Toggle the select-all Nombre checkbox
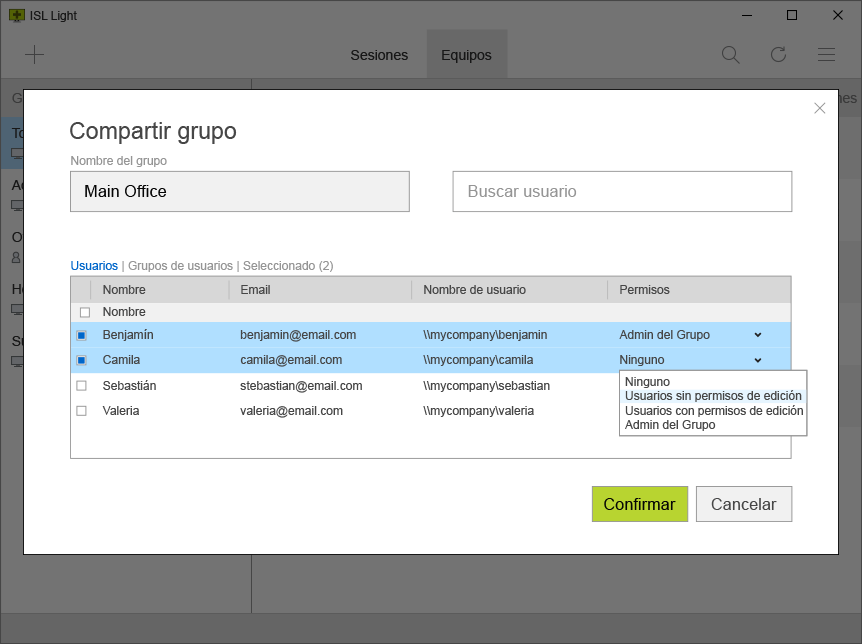This screenshot has height=644, width=862. click(84, 312)
